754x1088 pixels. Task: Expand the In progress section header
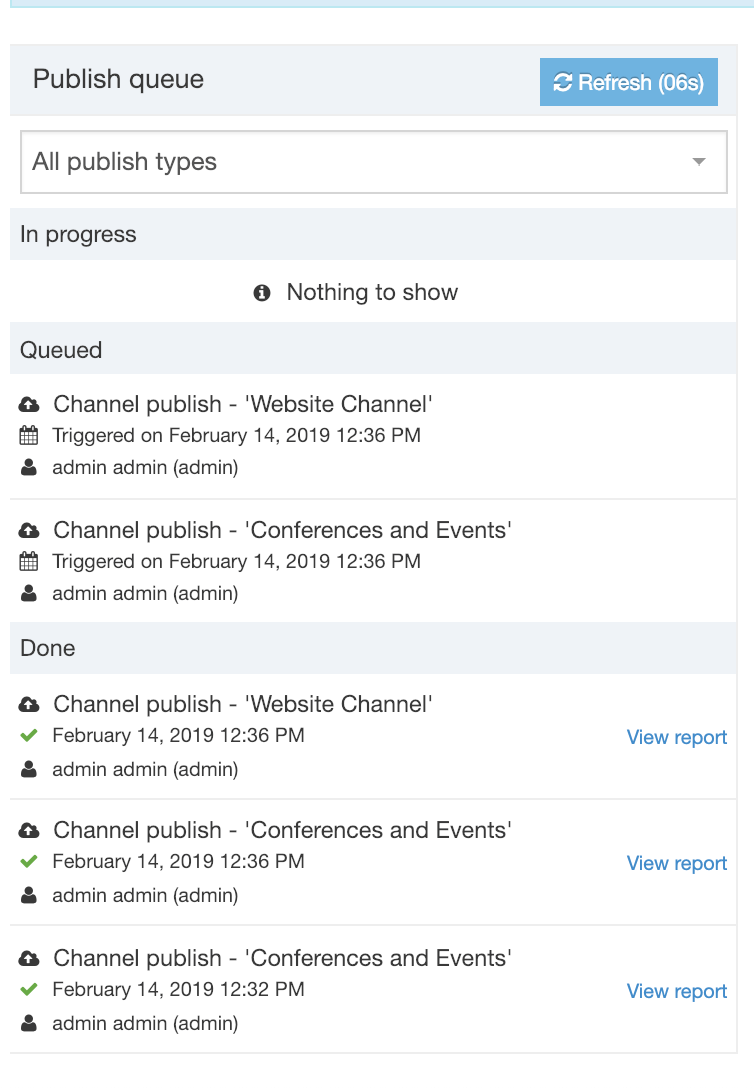pos(77,234)
